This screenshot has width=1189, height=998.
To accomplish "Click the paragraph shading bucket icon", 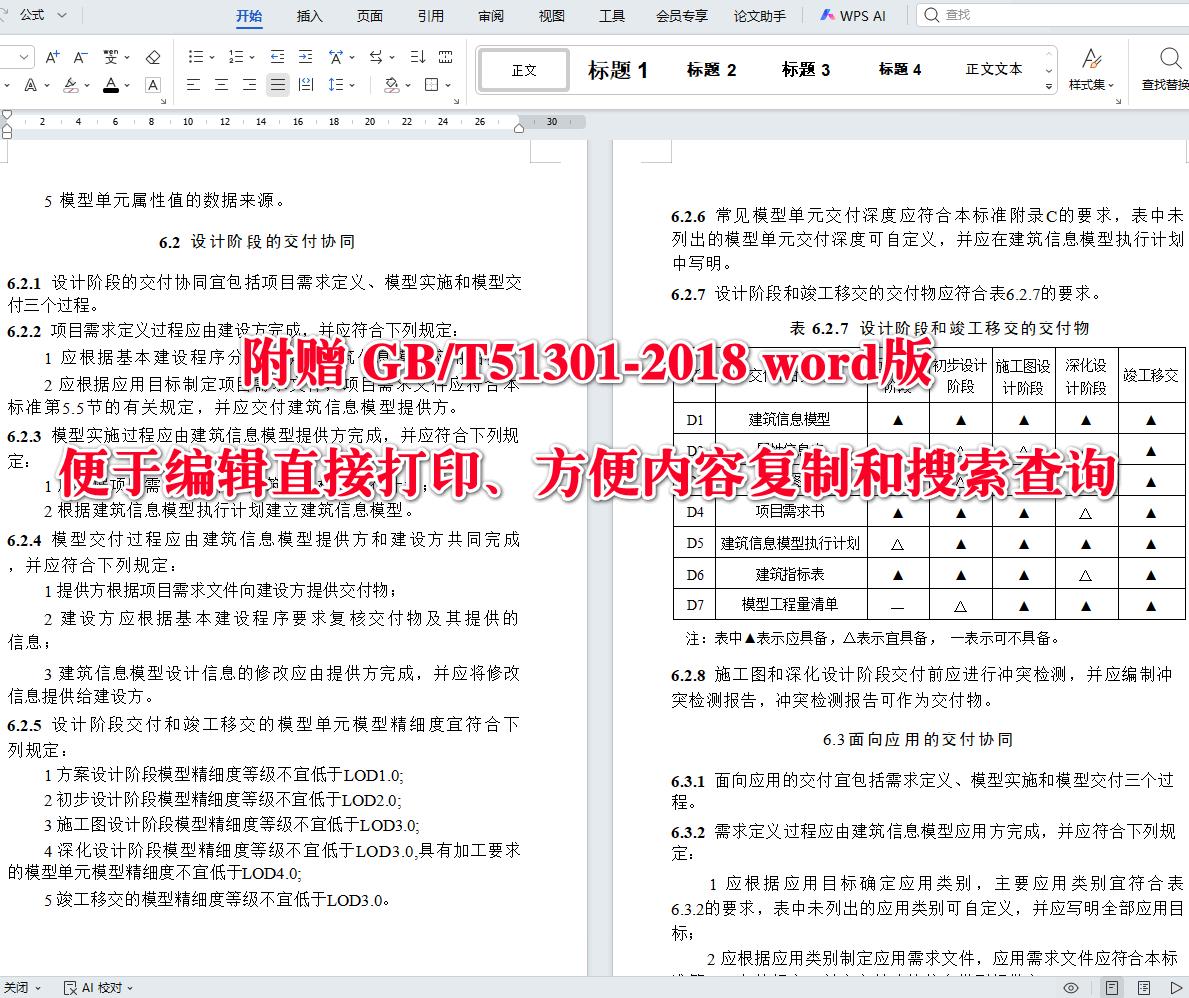I will [391, 84].
